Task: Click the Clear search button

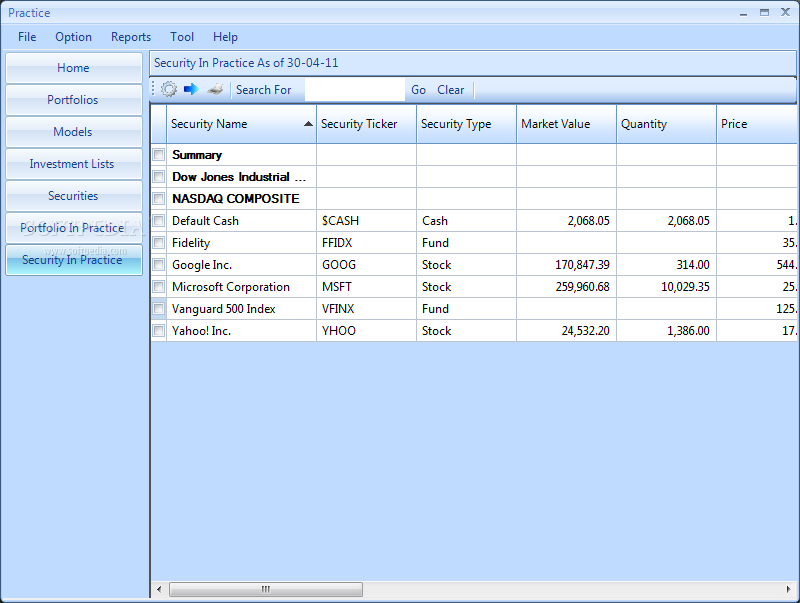Action: (x=451, y=90)
